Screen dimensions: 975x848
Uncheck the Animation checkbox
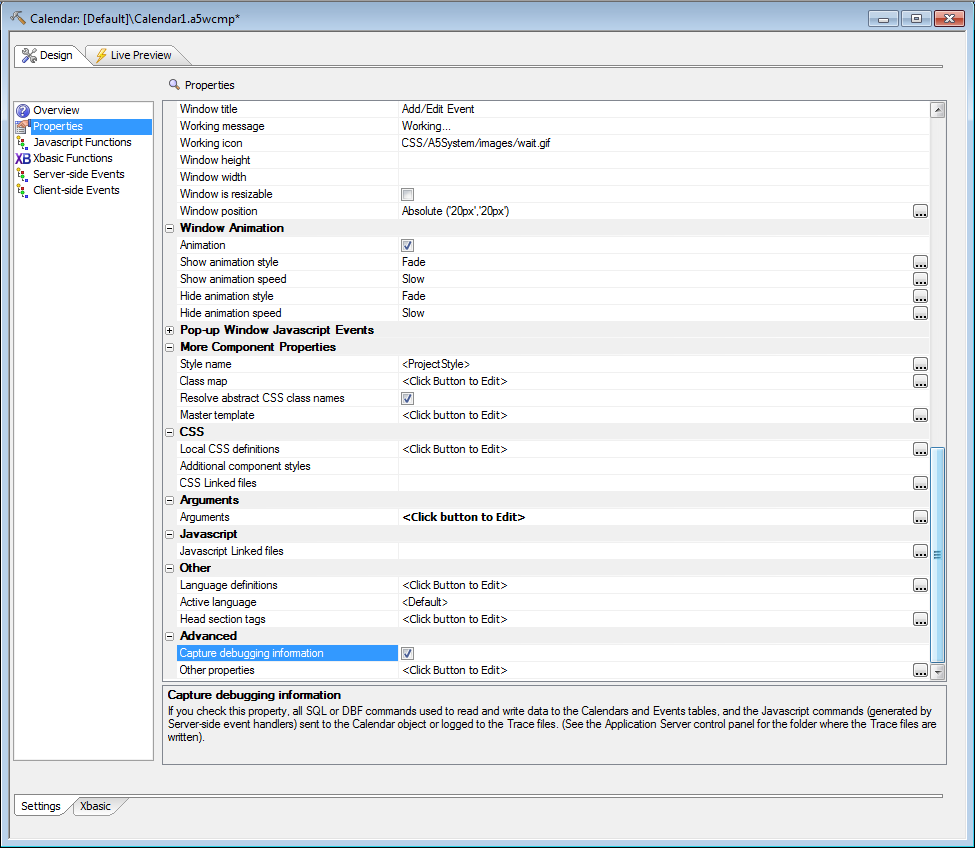pyautogui.click(x=407, y=246)
